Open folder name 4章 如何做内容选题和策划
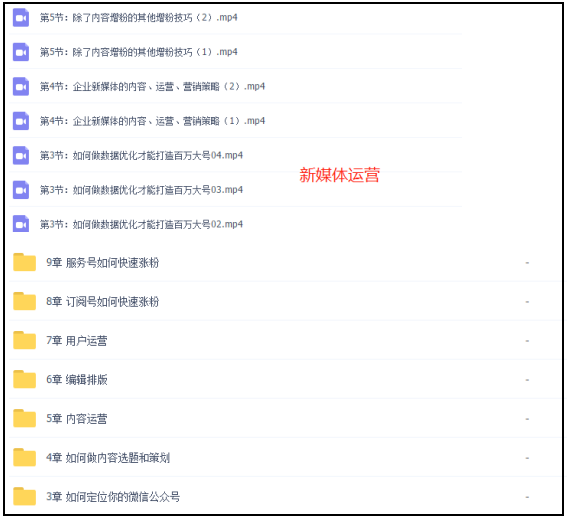571x520 pixels. tap(108, 458)
